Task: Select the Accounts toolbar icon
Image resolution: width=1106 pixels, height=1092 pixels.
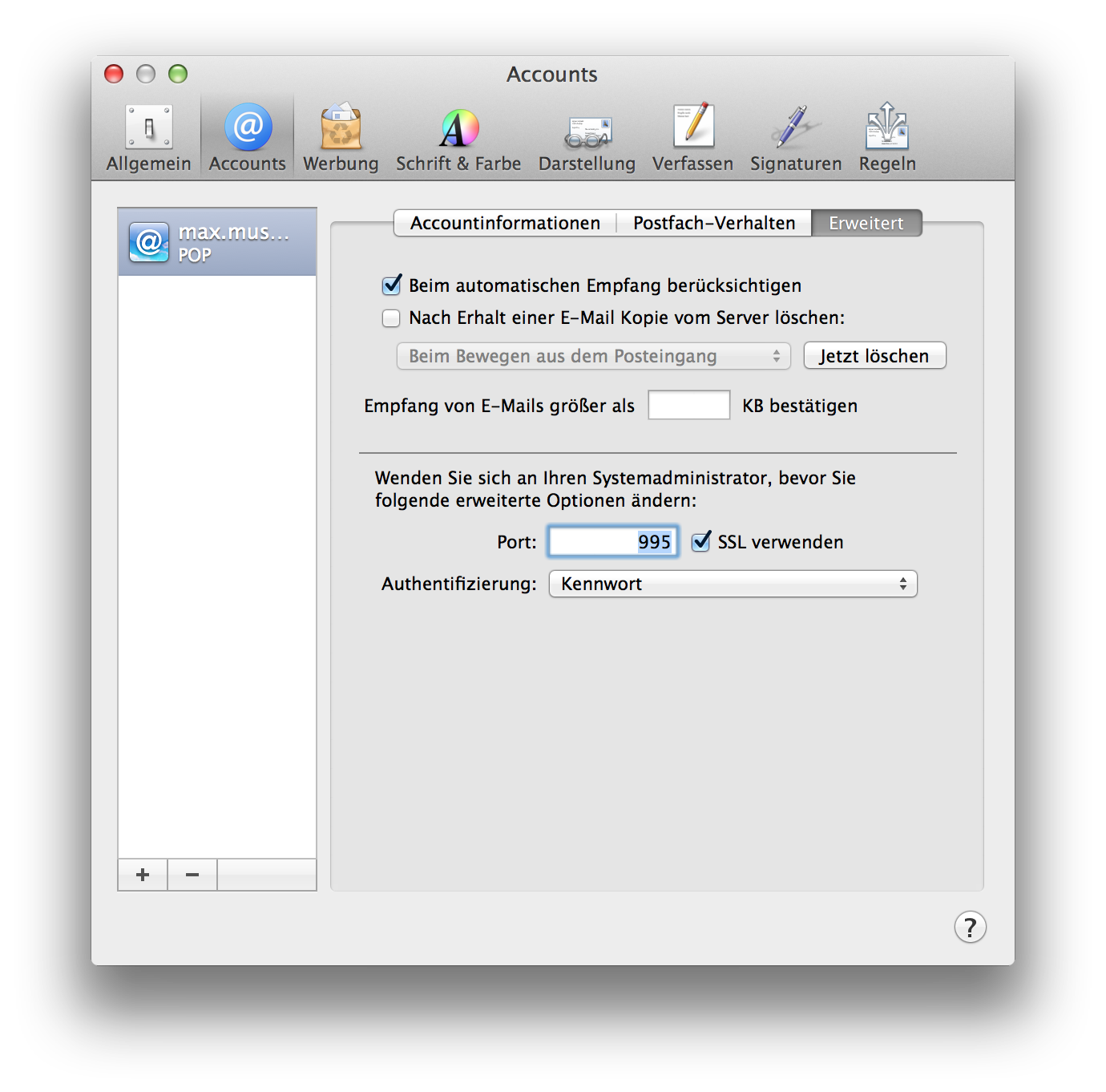Action: coord(248,138)
